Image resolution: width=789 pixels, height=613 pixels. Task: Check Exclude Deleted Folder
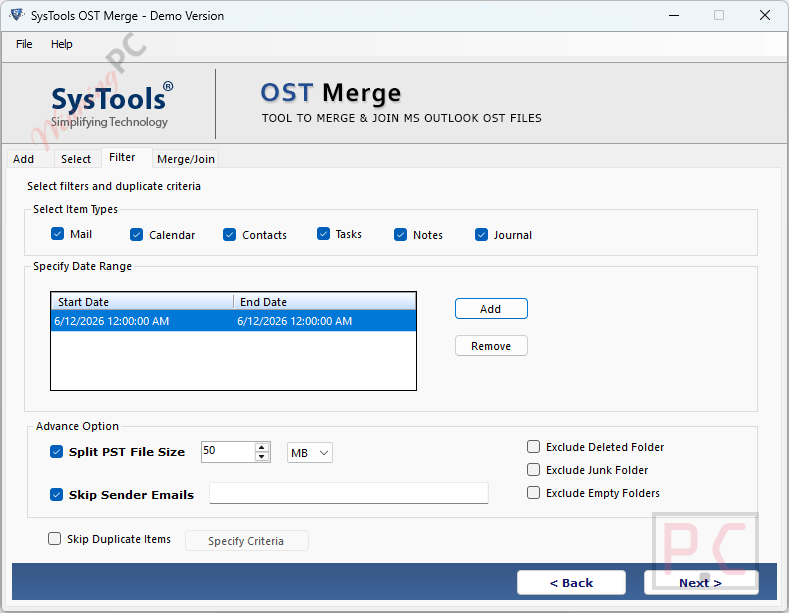(533, 447)
